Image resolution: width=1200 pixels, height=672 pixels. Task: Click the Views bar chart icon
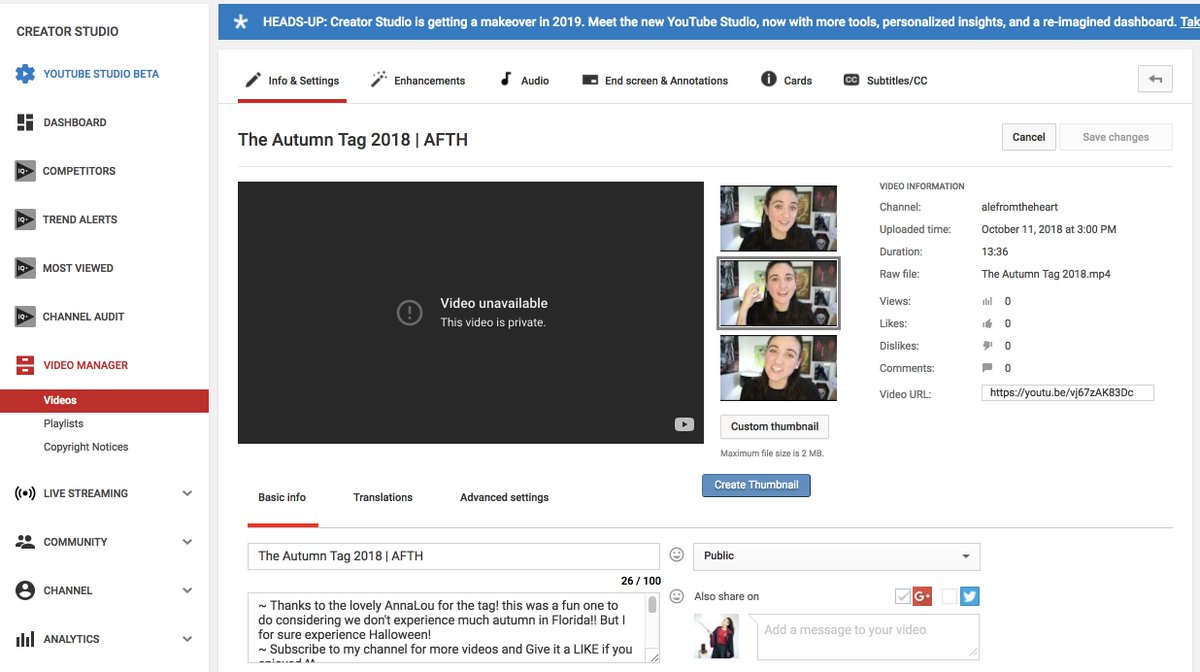988,301
